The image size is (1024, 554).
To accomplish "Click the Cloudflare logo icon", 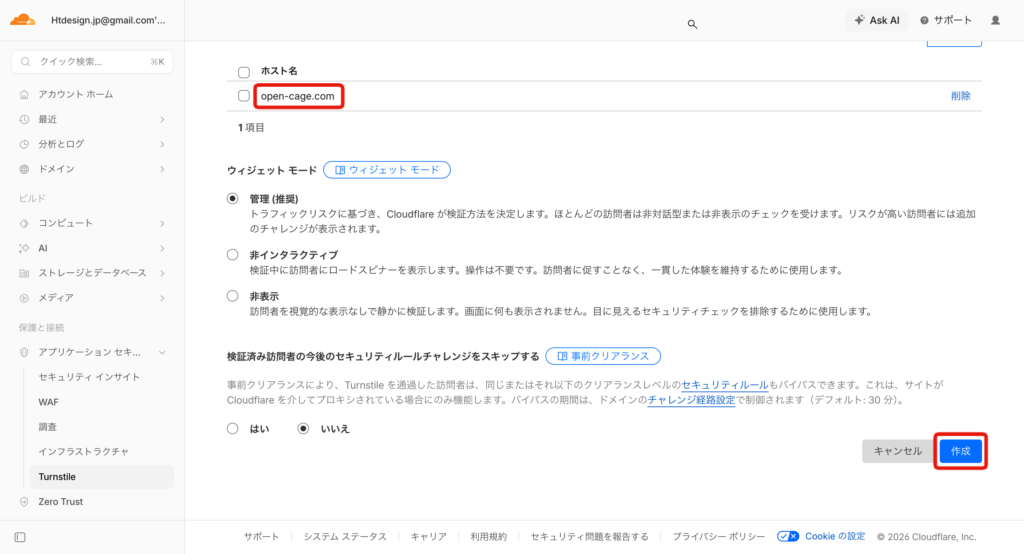I will pos(22,20).
